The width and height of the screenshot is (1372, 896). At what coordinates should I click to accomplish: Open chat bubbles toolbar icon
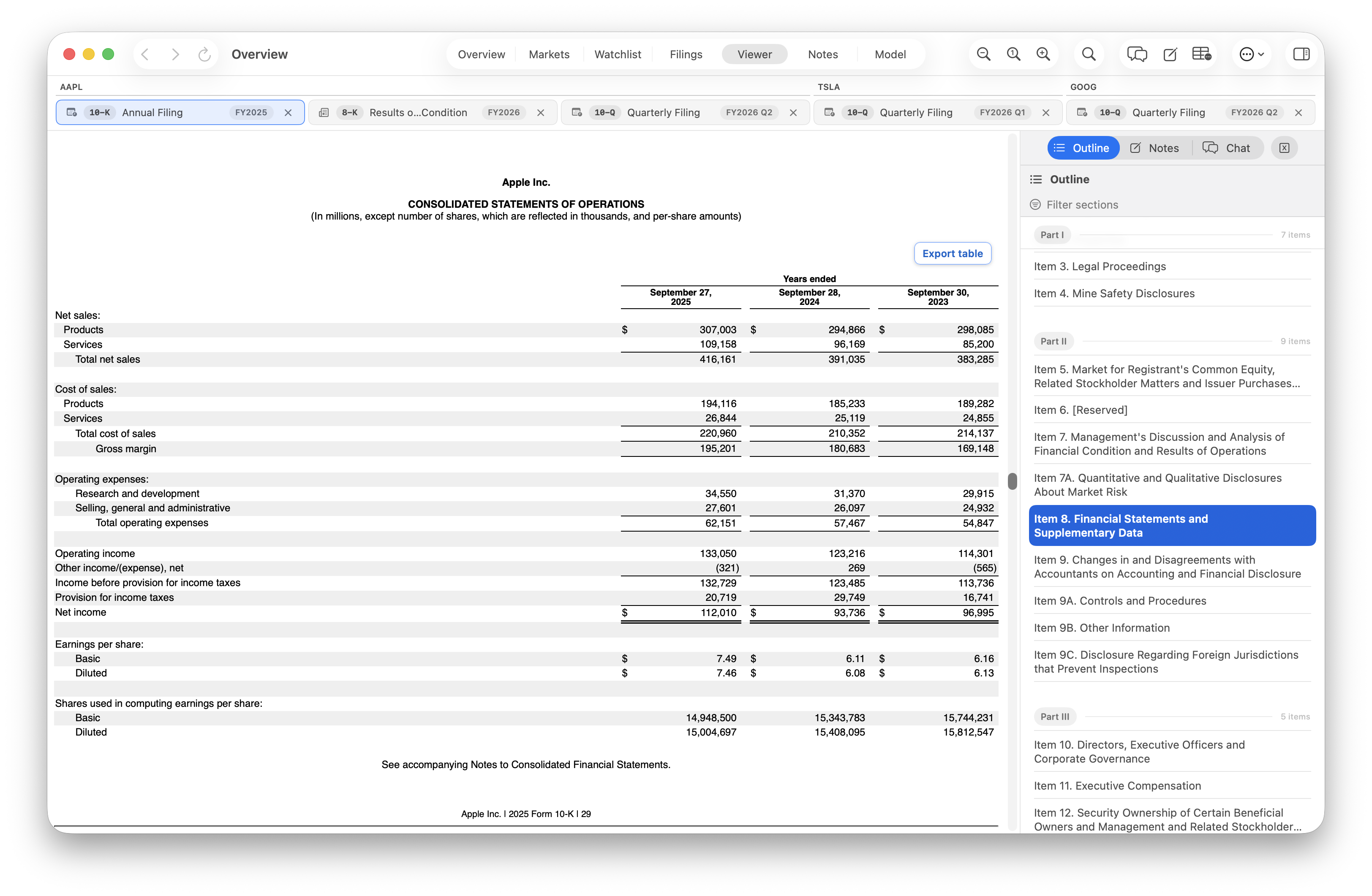coord(1137,54)
